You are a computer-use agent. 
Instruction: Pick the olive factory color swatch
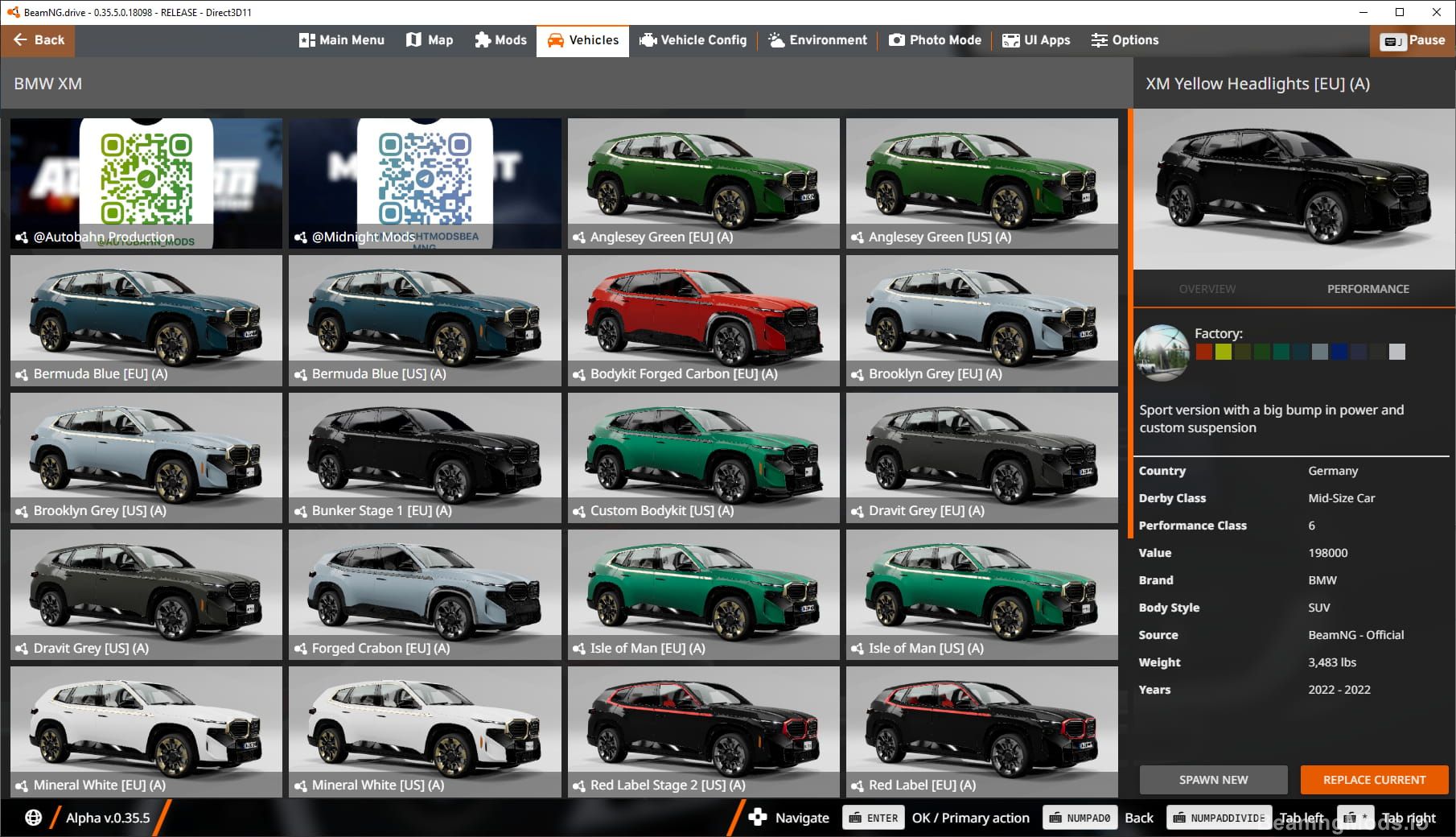(1242, 352)
